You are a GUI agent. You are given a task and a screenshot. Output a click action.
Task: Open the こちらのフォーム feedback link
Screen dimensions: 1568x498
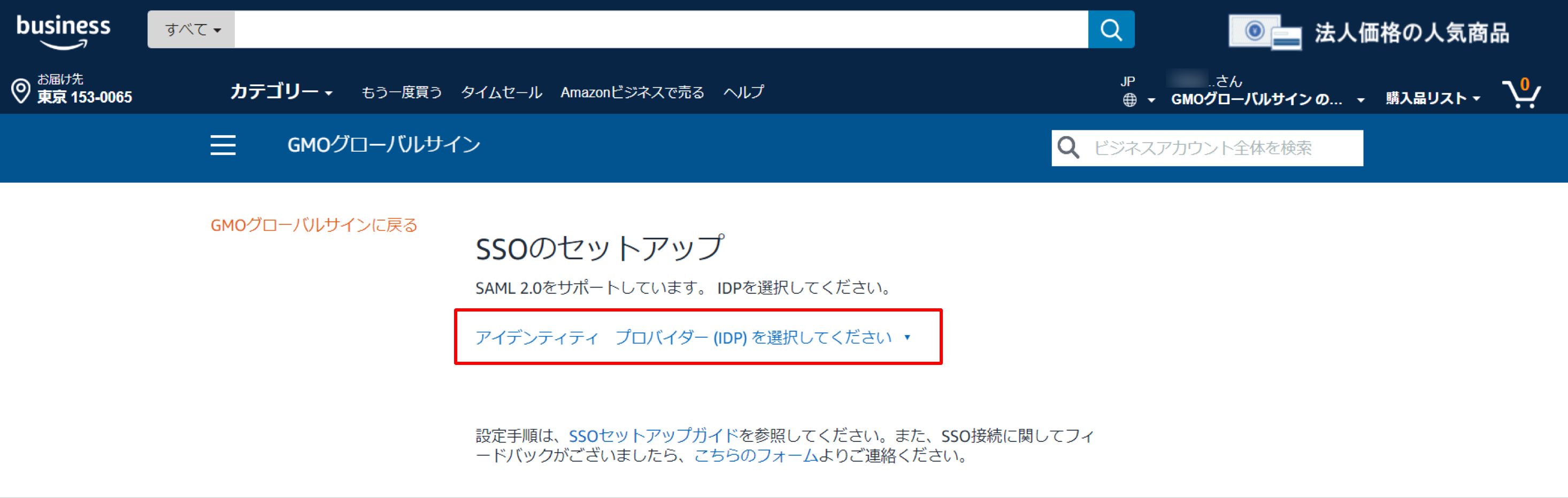[x=756, y=455]
